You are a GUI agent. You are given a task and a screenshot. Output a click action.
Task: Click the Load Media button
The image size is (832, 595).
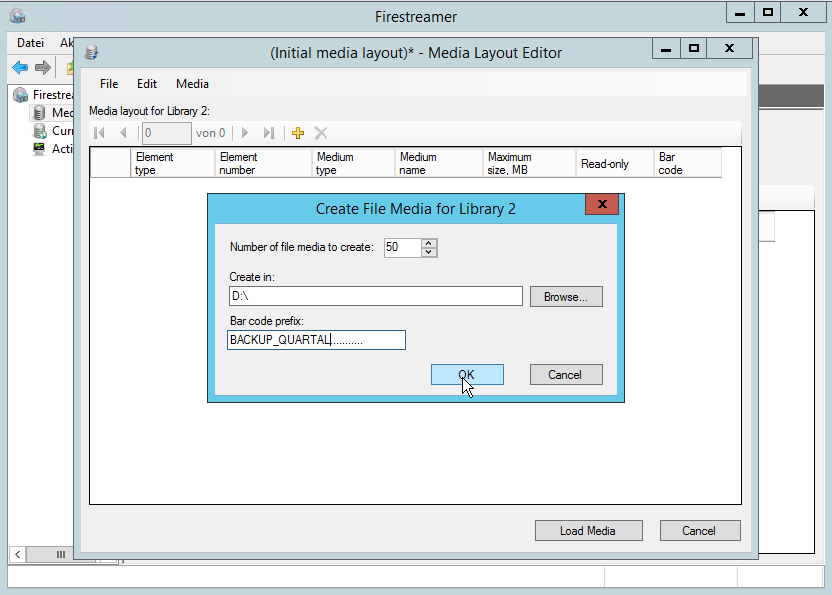coord(587,531)
